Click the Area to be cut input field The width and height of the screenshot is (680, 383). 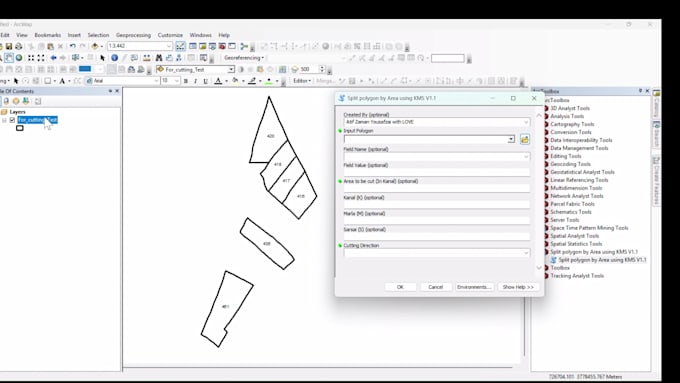(437, 188)
